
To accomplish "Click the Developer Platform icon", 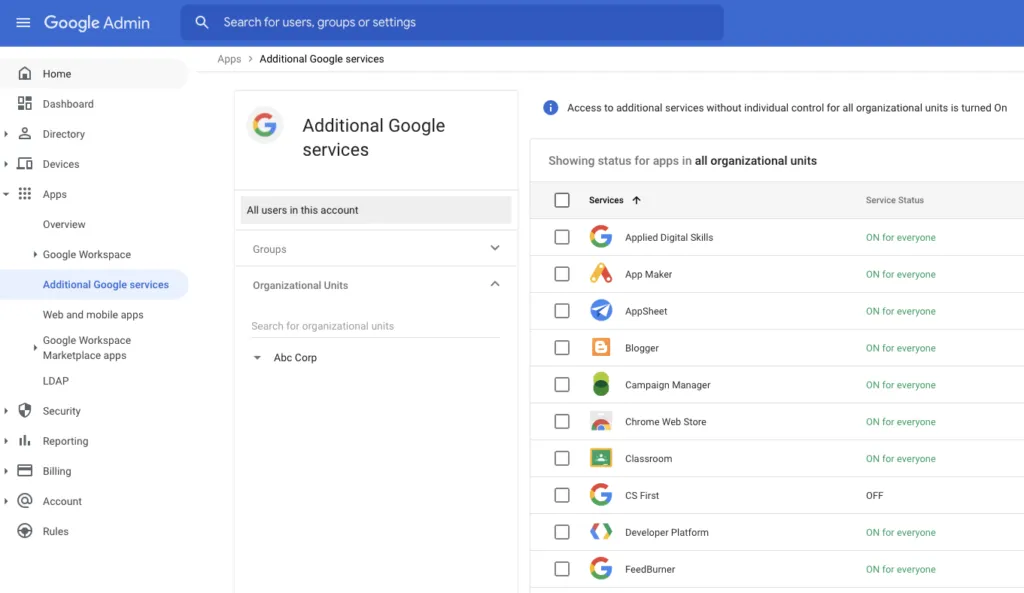I will click(601, 532).
